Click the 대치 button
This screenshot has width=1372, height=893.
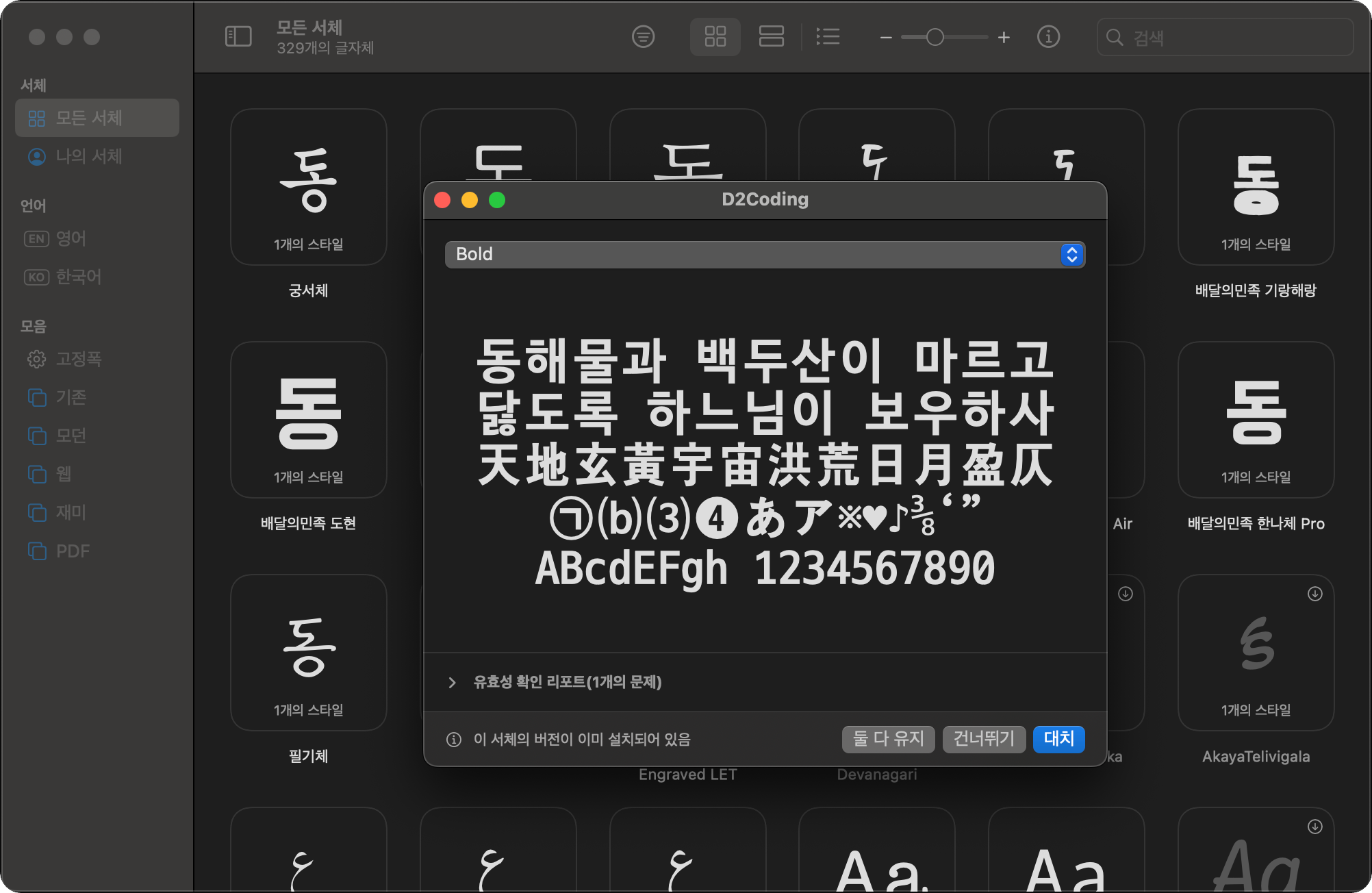coord(1058,739)
